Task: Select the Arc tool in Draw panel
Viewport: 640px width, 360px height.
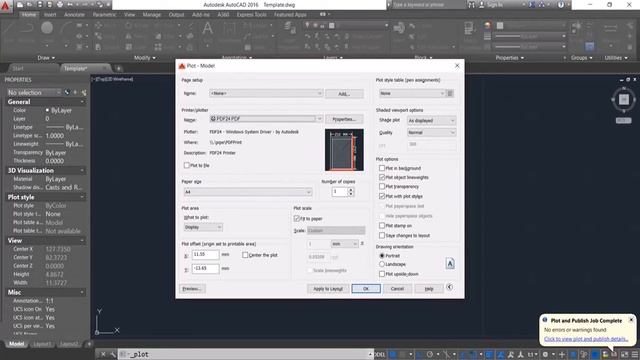Action: (x=65, y=28)
